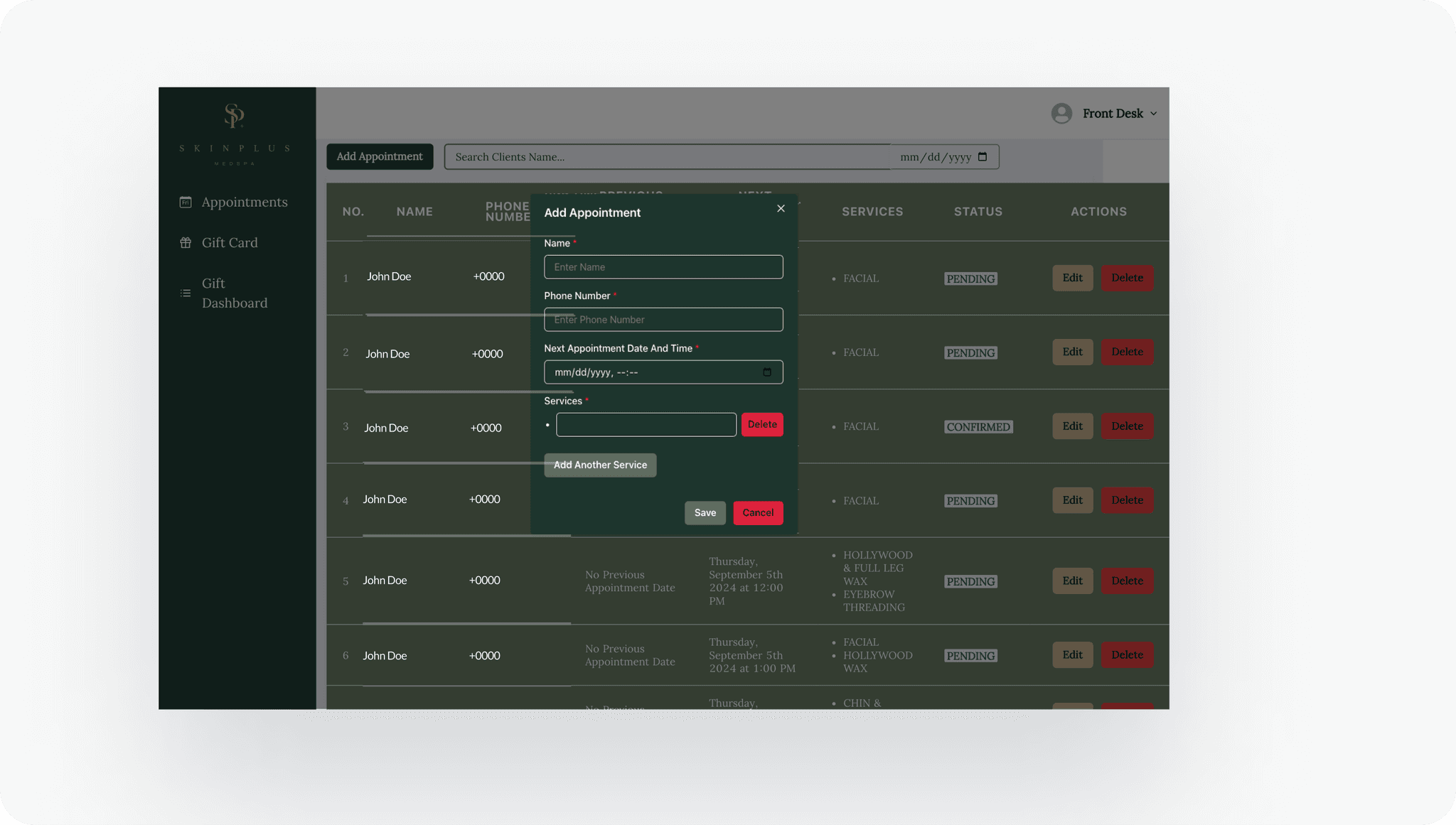Image resolution: width=1456 pixels, height=825 pixels.
Task: Click Add Another Service button
Action: pos(600,465)
